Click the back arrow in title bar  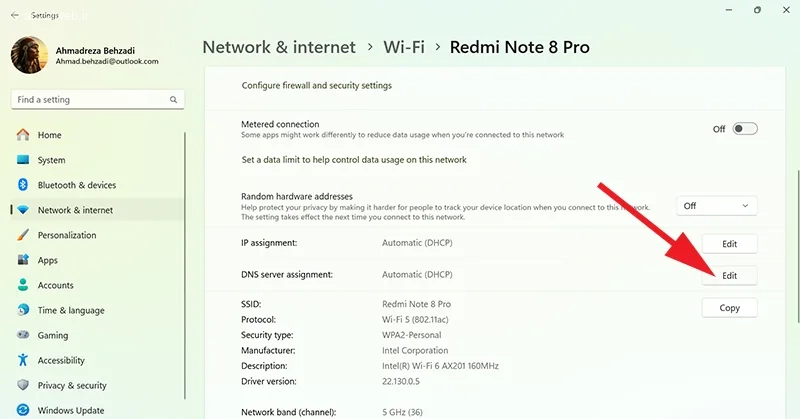[14, 15]
